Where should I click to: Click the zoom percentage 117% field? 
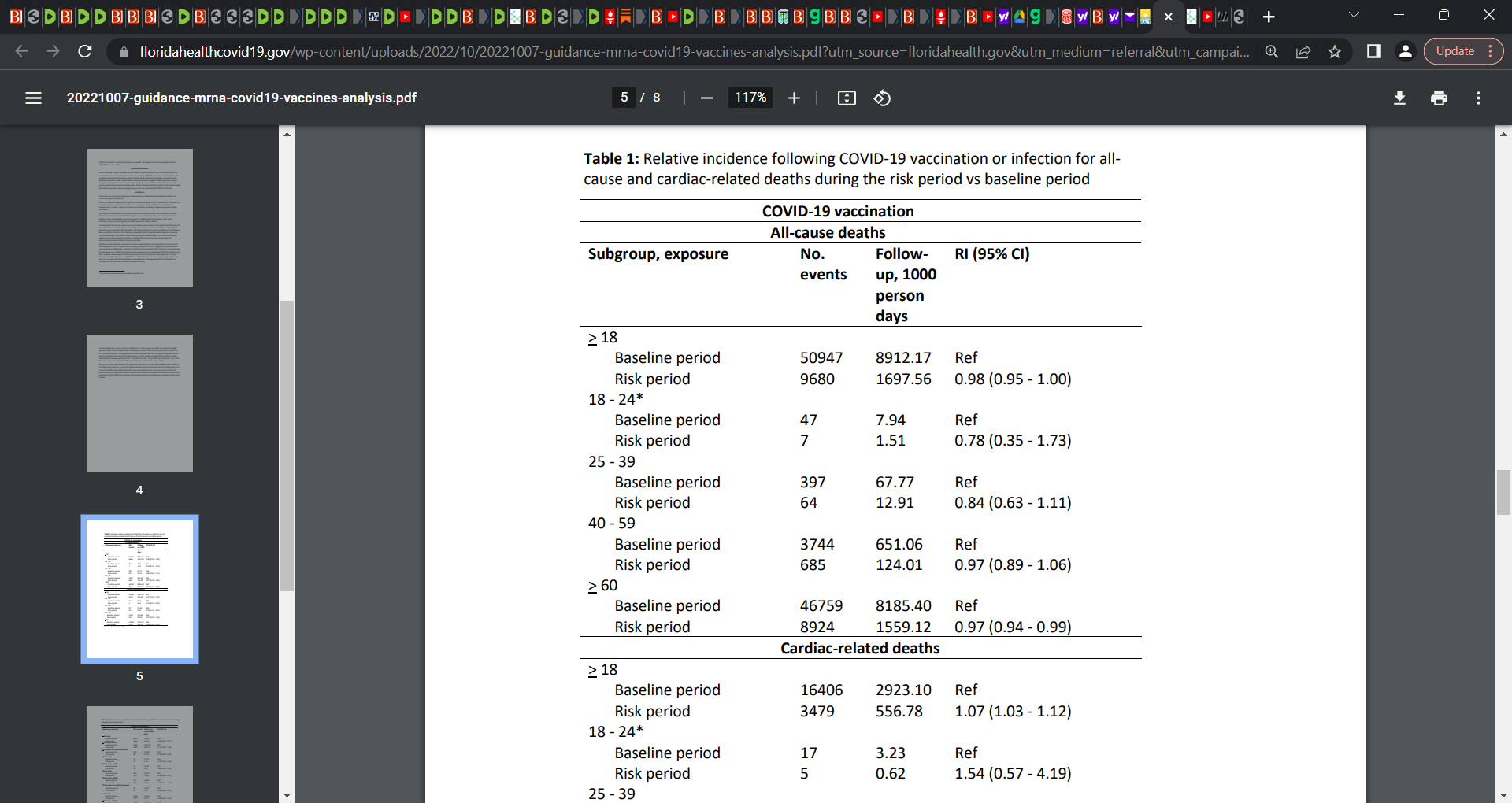pos(750,98)
